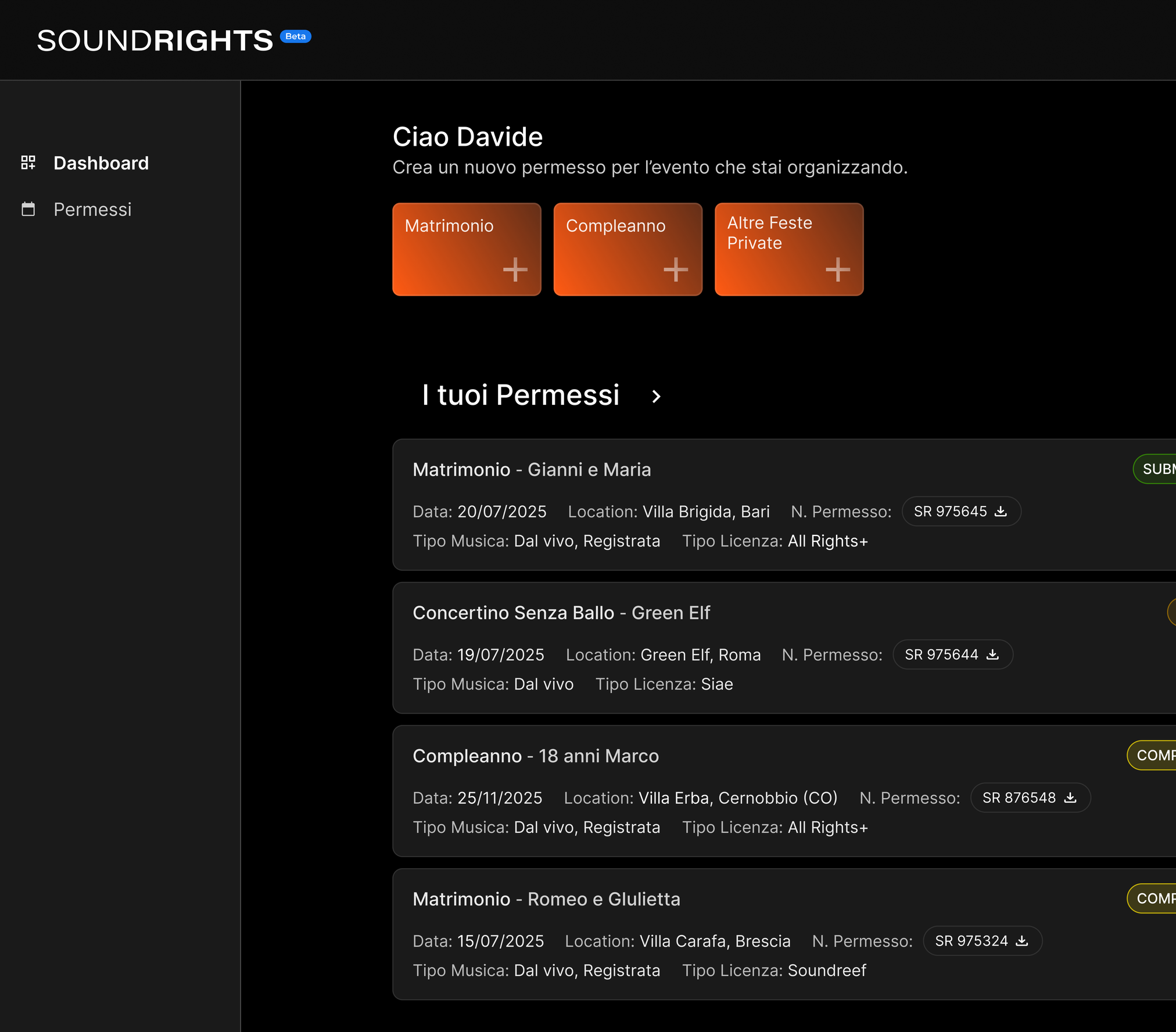Open the Dashboard menu item
The width and height of the screenshot is (1176, 1032).
(x=101, y=163)
